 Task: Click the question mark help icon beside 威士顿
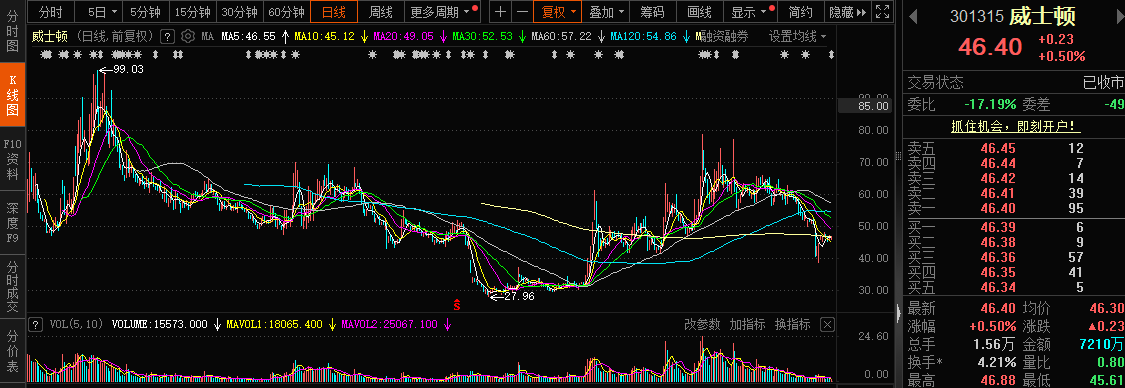166,36
